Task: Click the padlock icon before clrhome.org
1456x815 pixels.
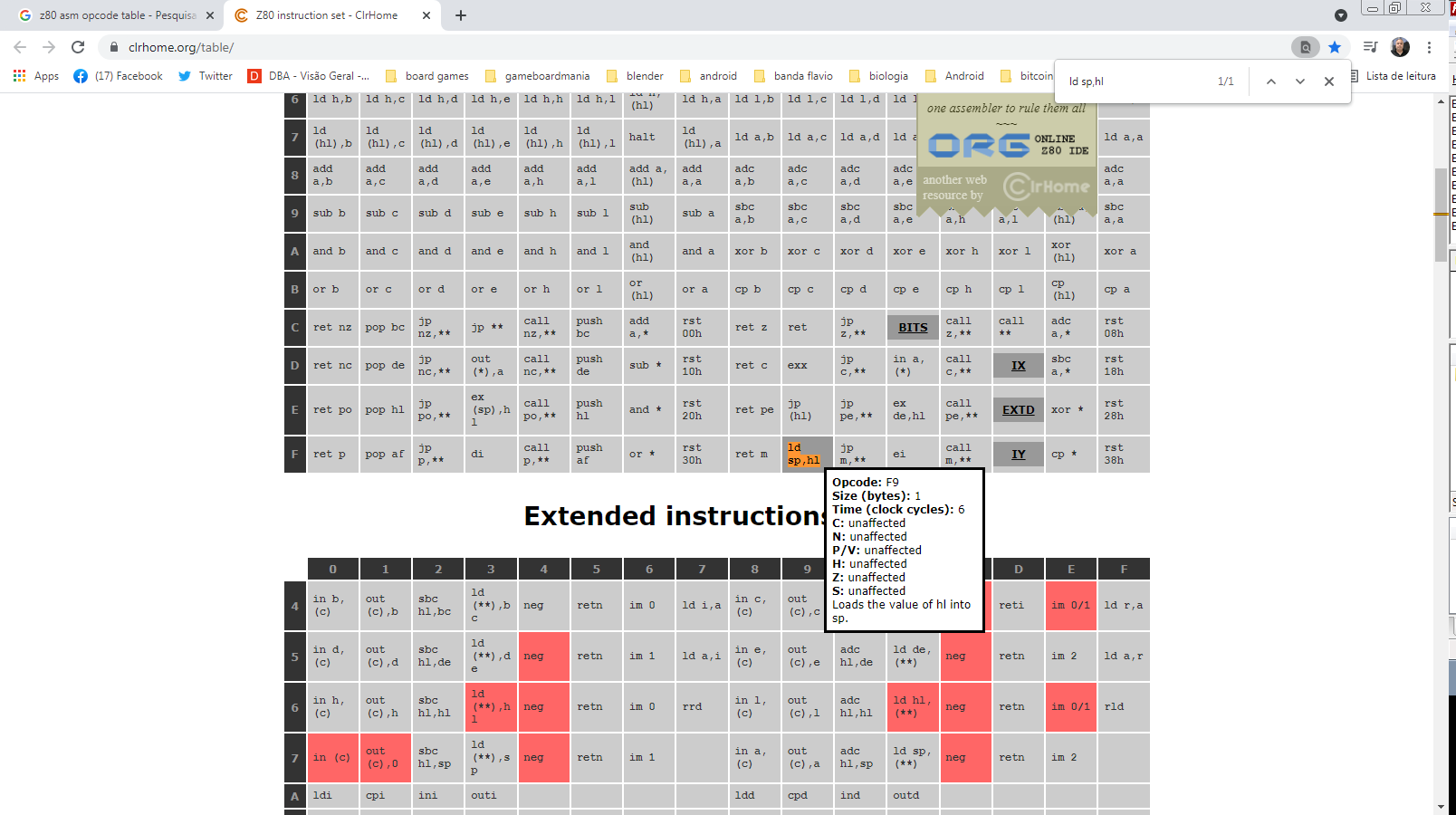Action: 114,47
